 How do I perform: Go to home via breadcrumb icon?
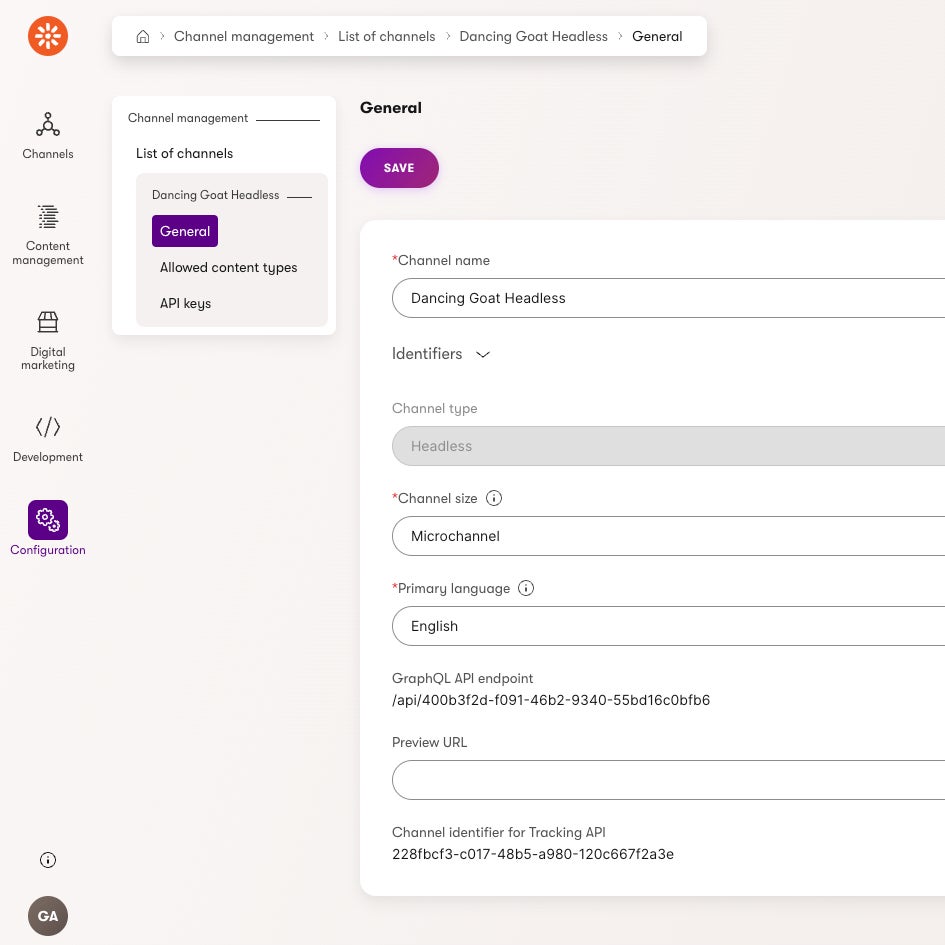point(143,36)
